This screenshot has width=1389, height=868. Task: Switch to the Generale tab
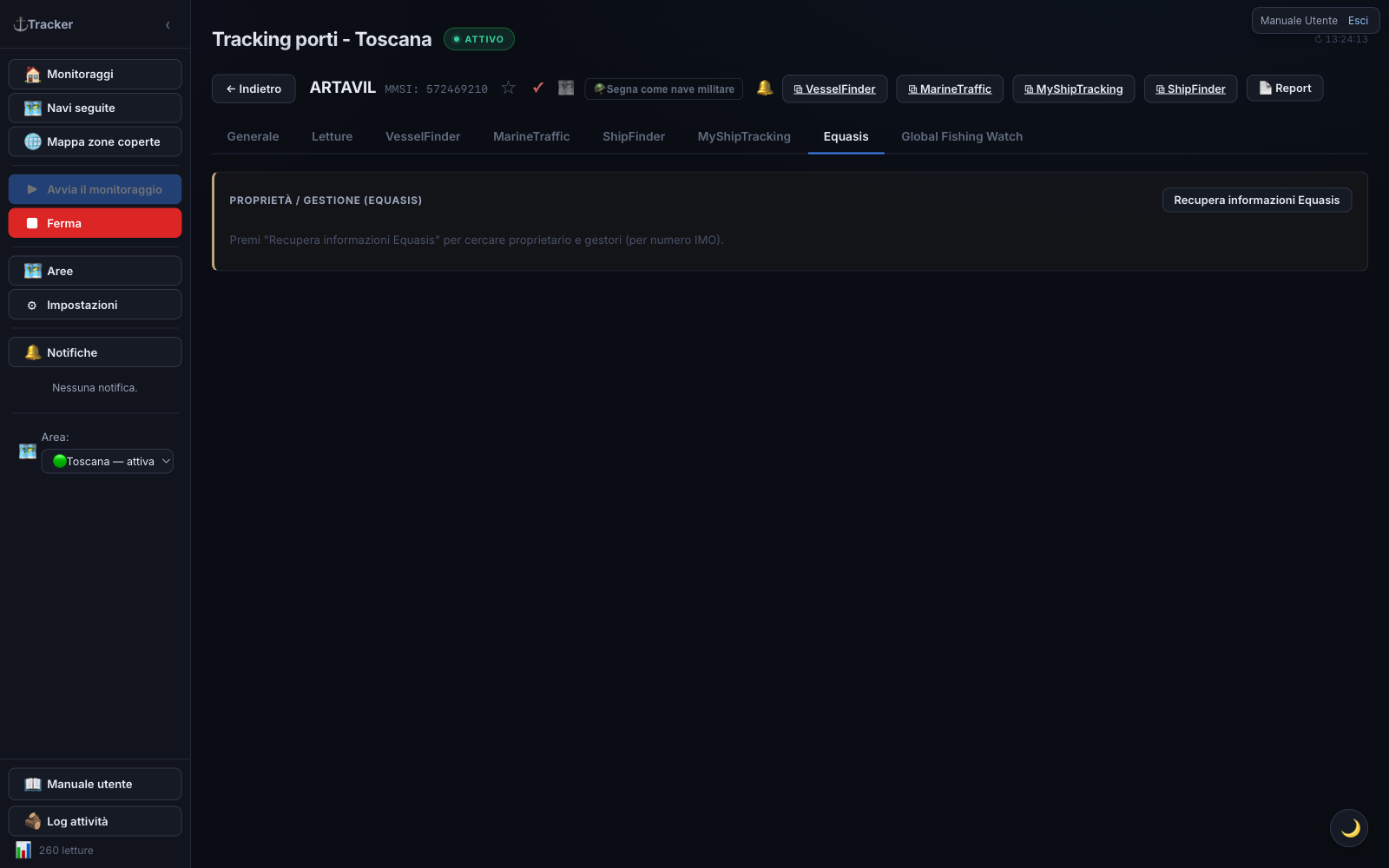click(253, 137)
